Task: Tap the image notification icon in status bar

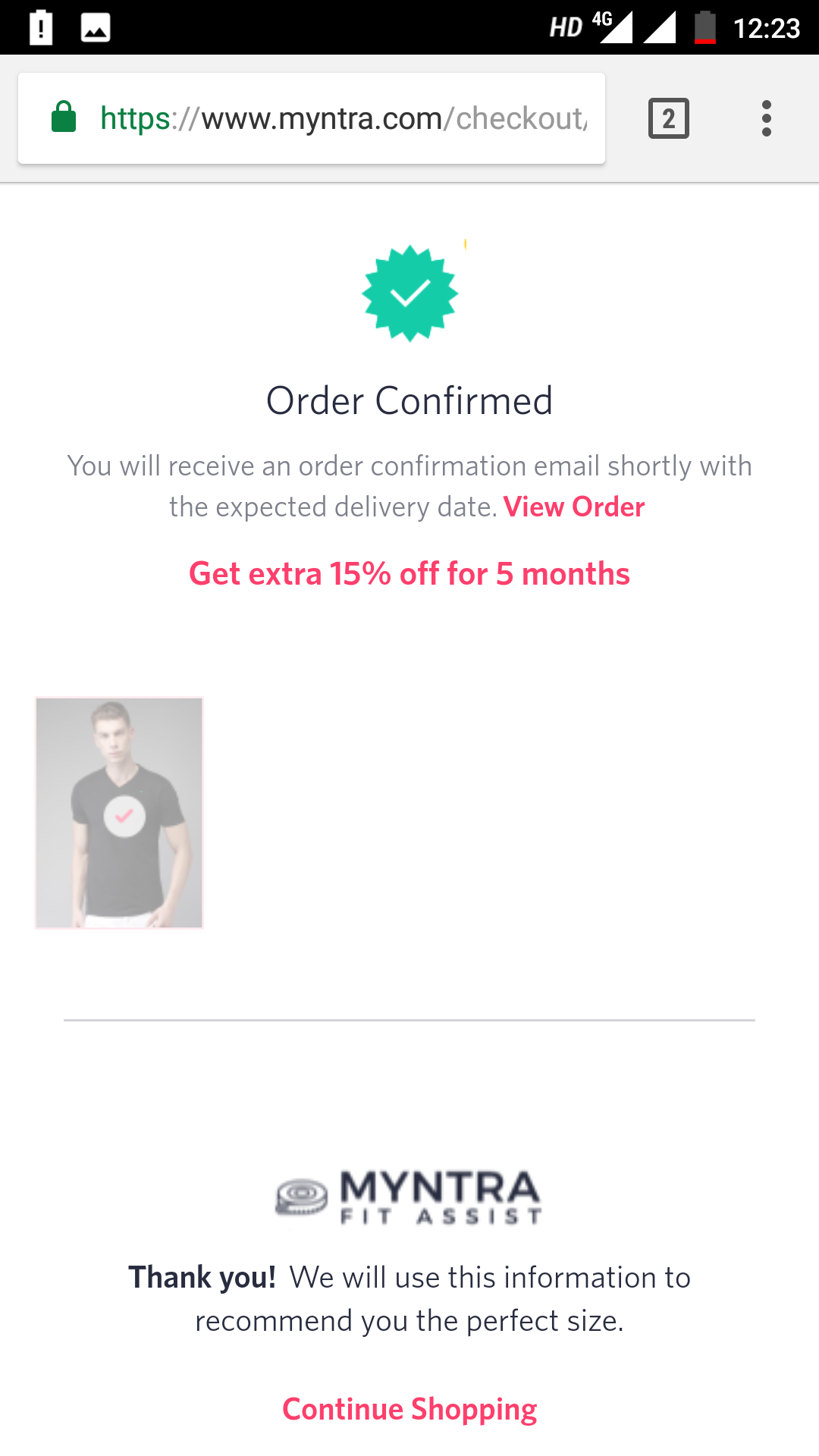Action: pos(96,28)
